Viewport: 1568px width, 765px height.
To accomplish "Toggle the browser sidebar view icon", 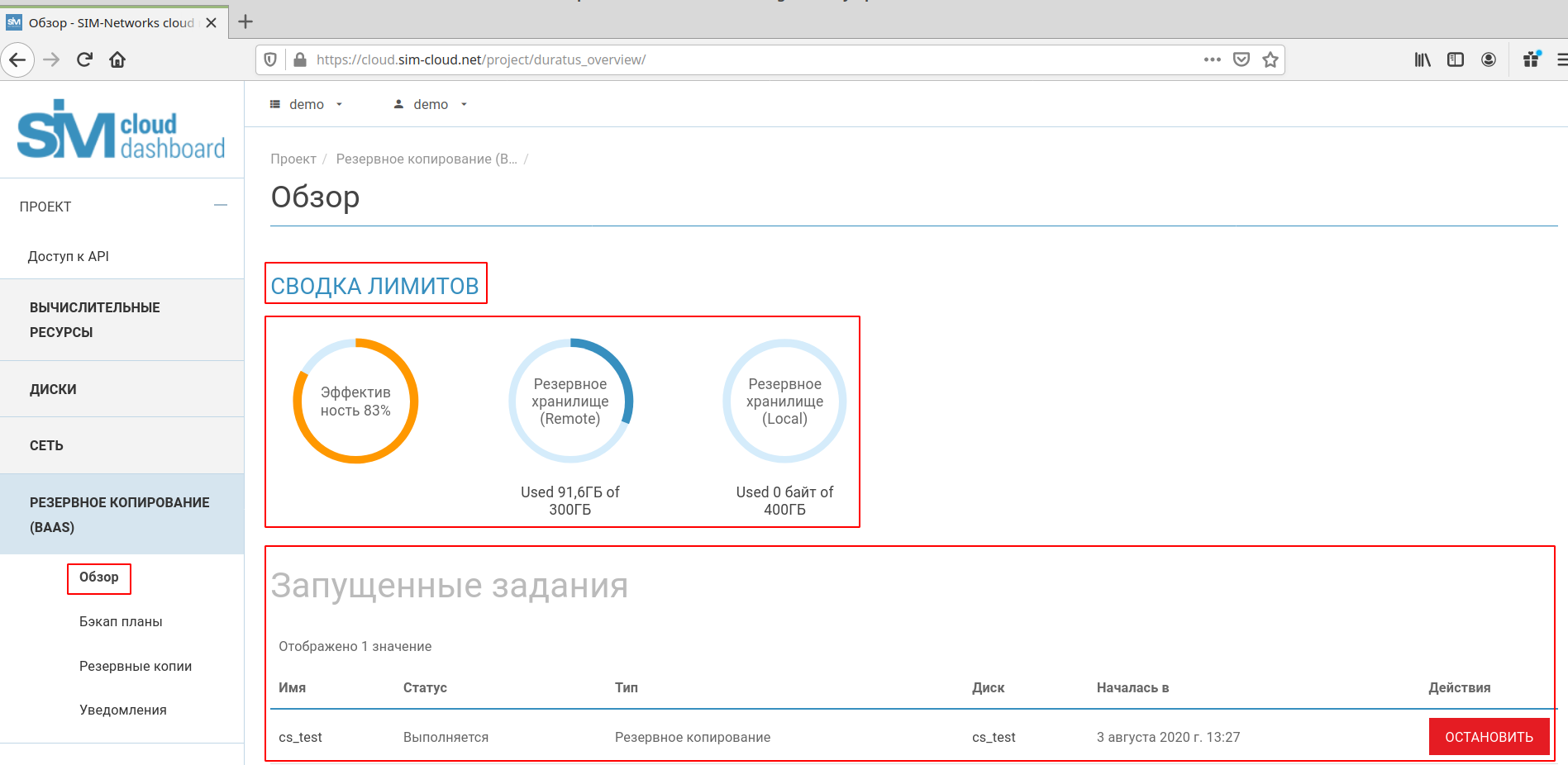I will pyautogui.click(x=1455, y=59).
